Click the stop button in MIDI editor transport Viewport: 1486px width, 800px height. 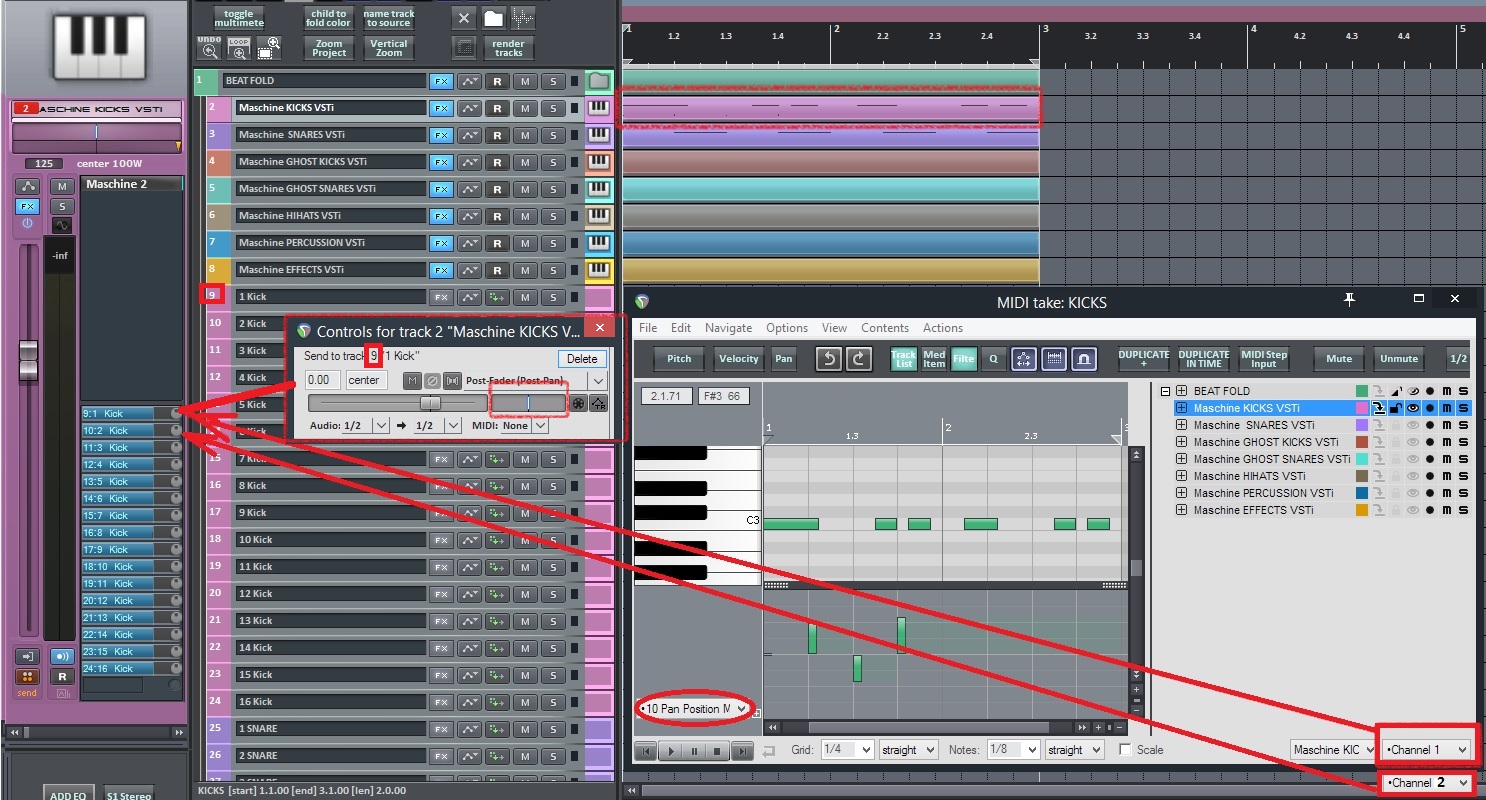718,750
